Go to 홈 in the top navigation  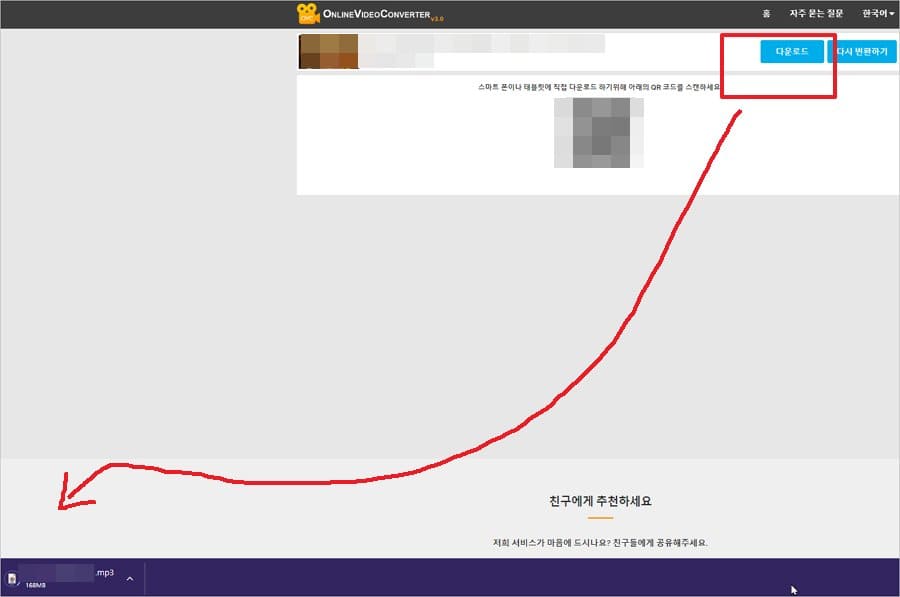coord(766,14)
